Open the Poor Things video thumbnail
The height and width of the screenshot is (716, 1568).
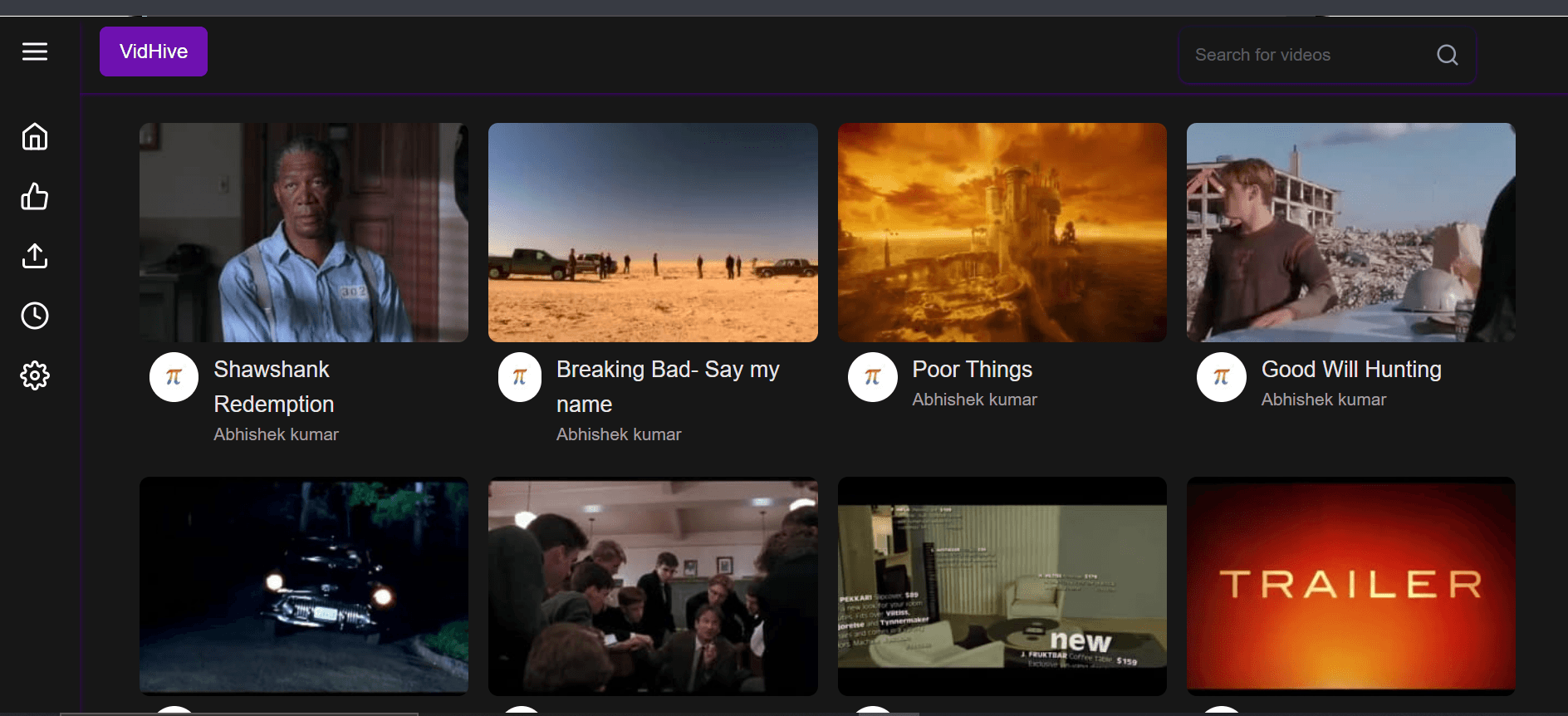point(1002,233)
